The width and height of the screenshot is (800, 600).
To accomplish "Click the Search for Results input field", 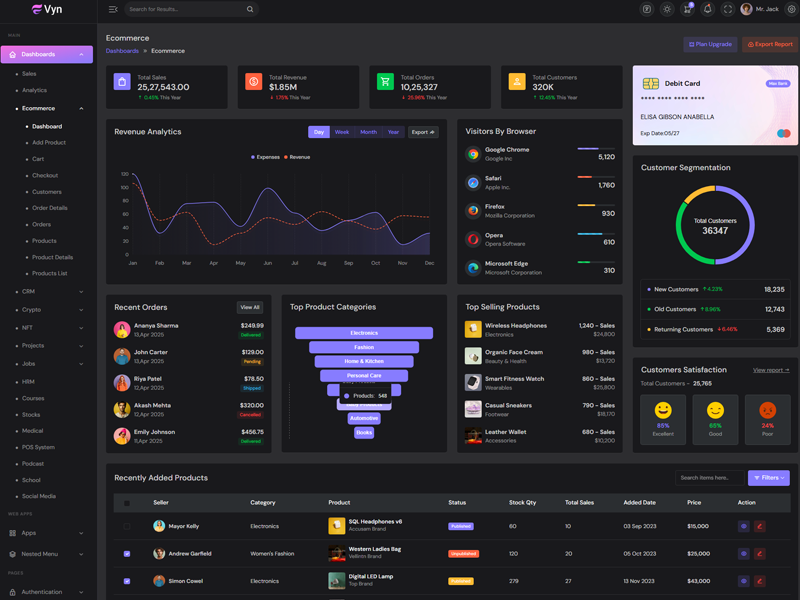I will pos(185,9).
